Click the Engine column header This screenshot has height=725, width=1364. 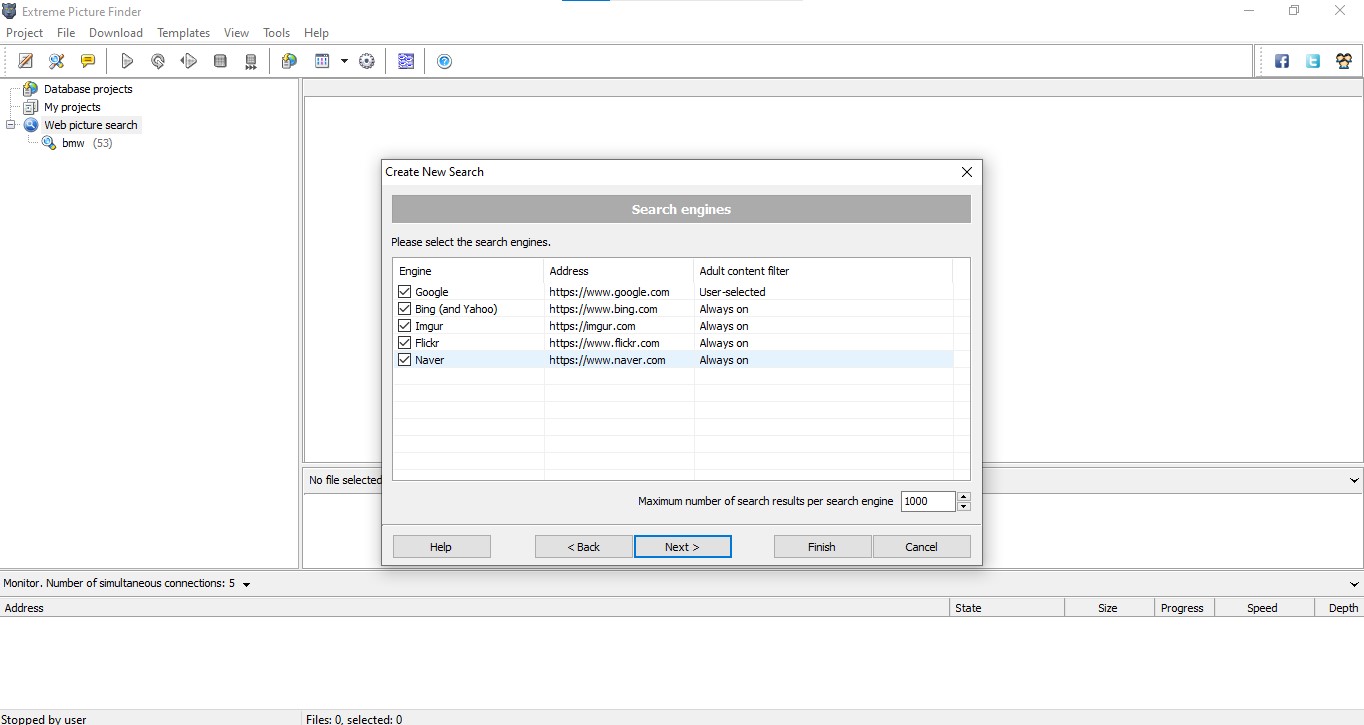(468, 271)
